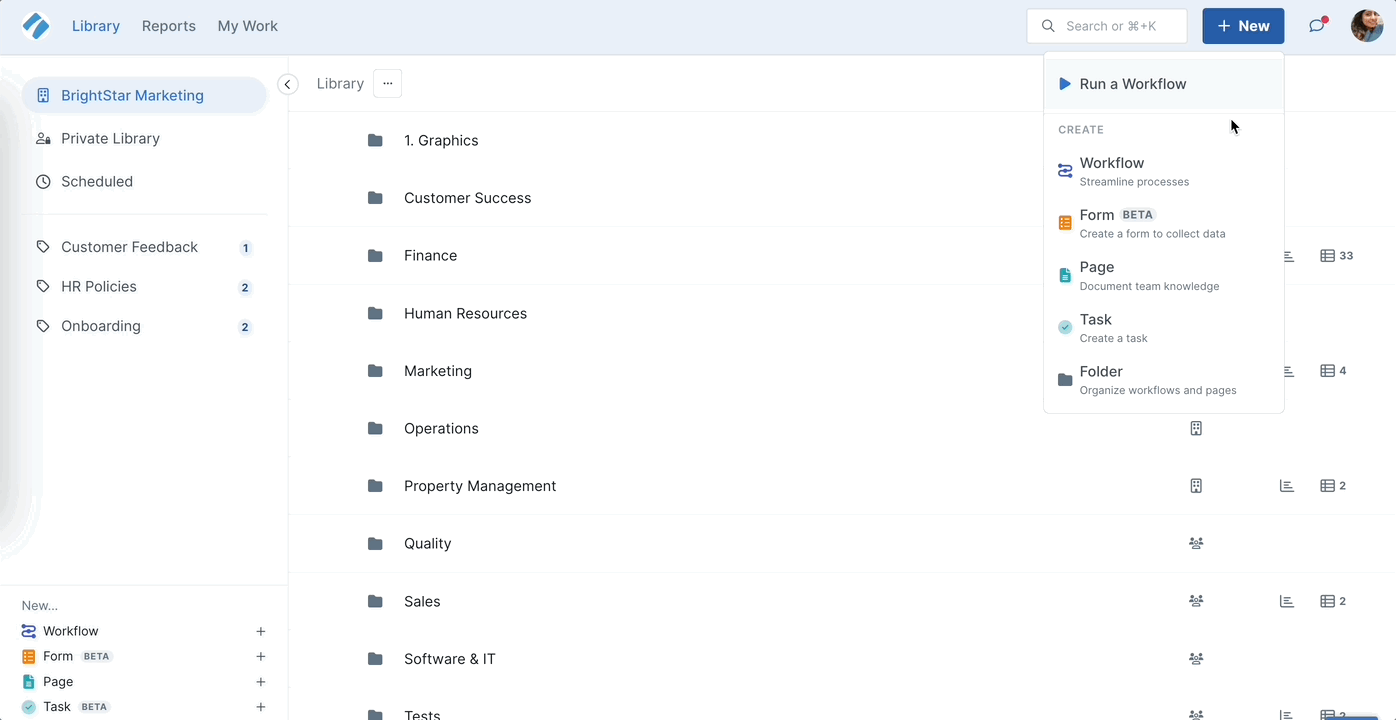Open the Marketing folder

[438, 371]
